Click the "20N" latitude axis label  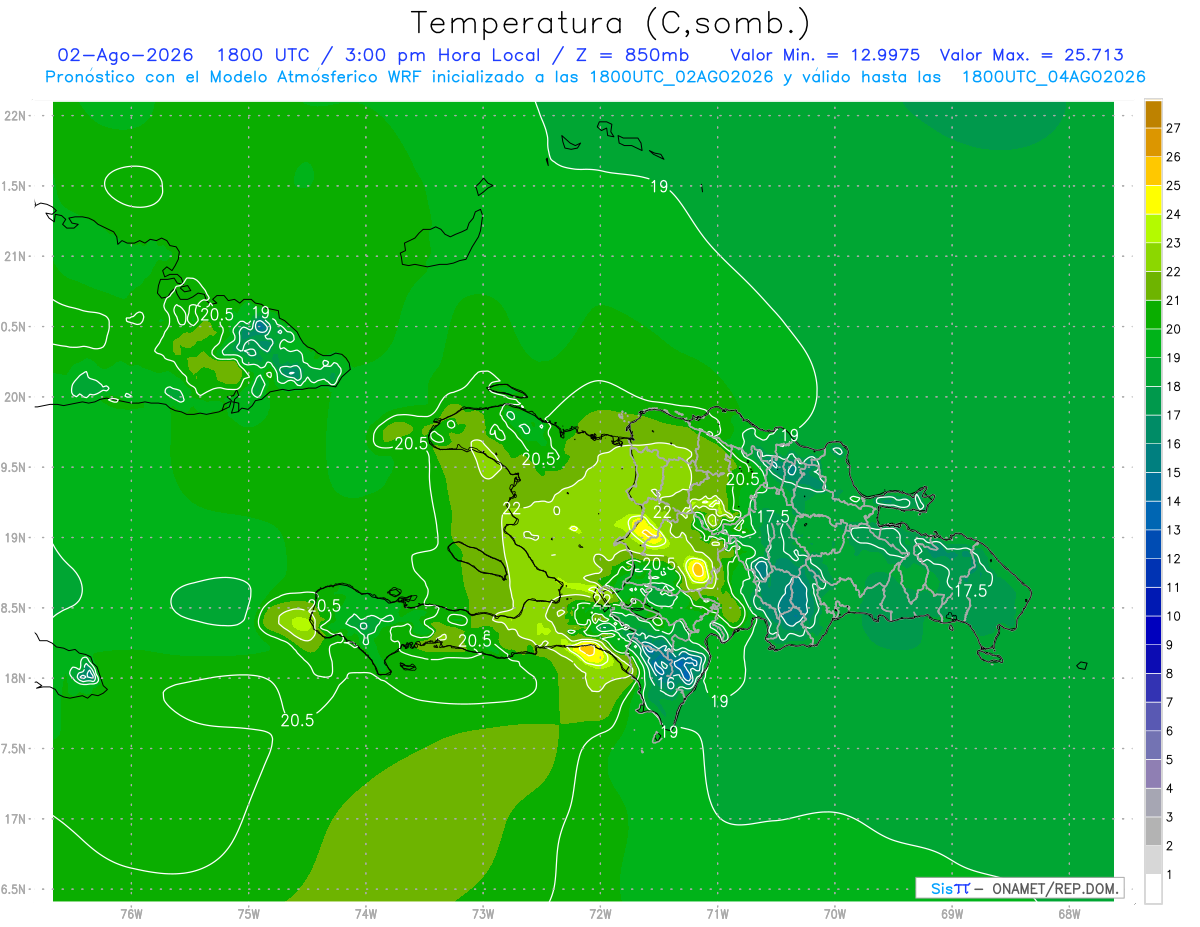click(17, 397)
